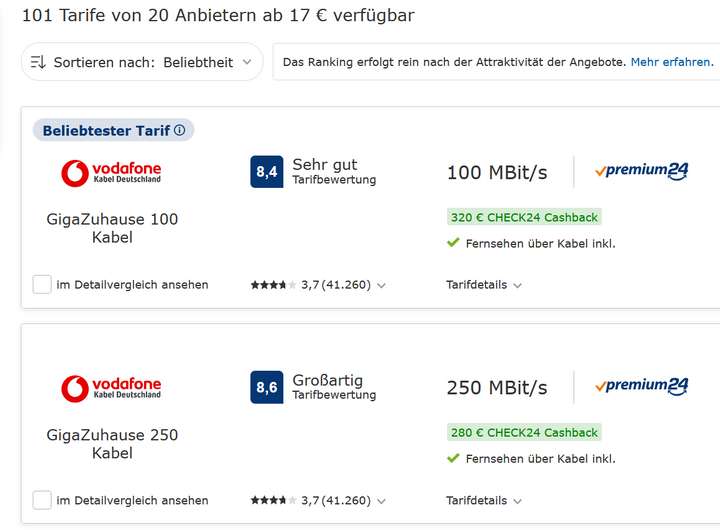This screenshot has height=530, width=720.
Task: Open the Sortieren nach Beliebtheit dropdown
Action: coord(142,62)
